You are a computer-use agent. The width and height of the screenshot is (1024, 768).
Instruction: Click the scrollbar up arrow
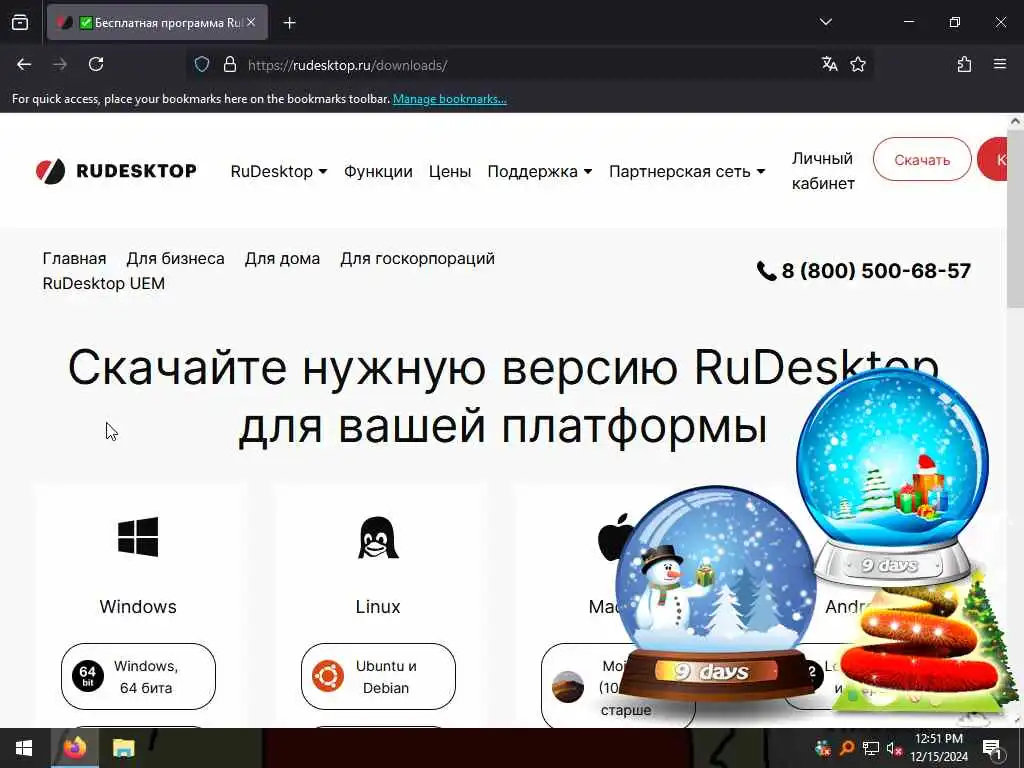(x=1016, y=121)
